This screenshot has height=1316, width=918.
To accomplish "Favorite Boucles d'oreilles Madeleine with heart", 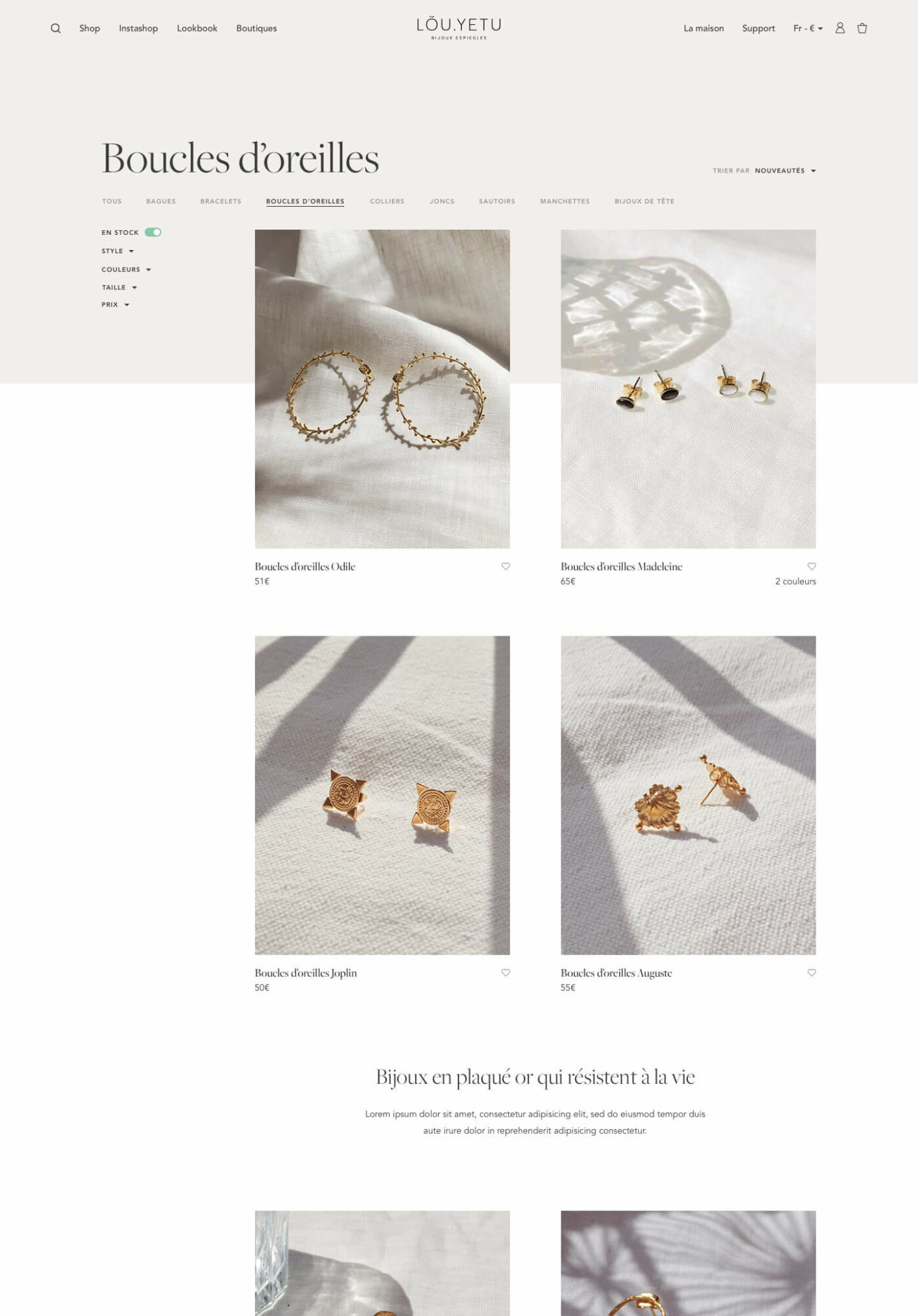I will coord(812,566).
